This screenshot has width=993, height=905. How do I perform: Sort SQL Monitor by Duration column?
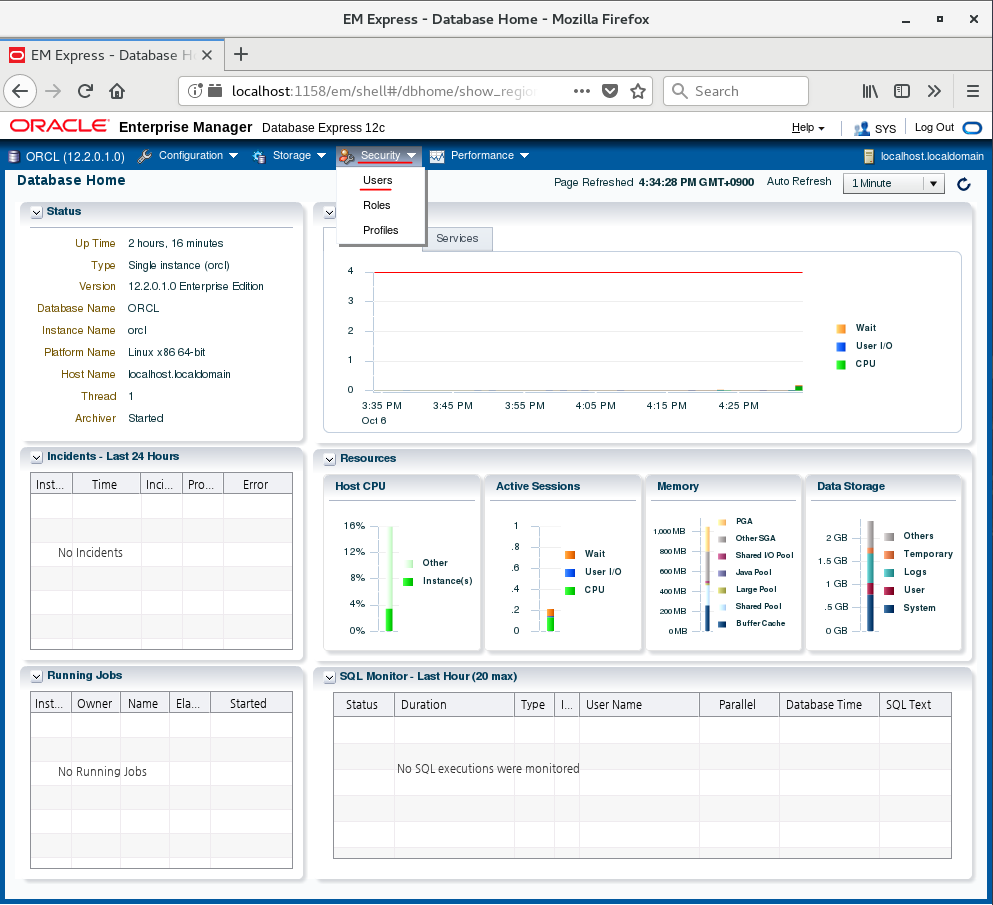click(454, 705)
